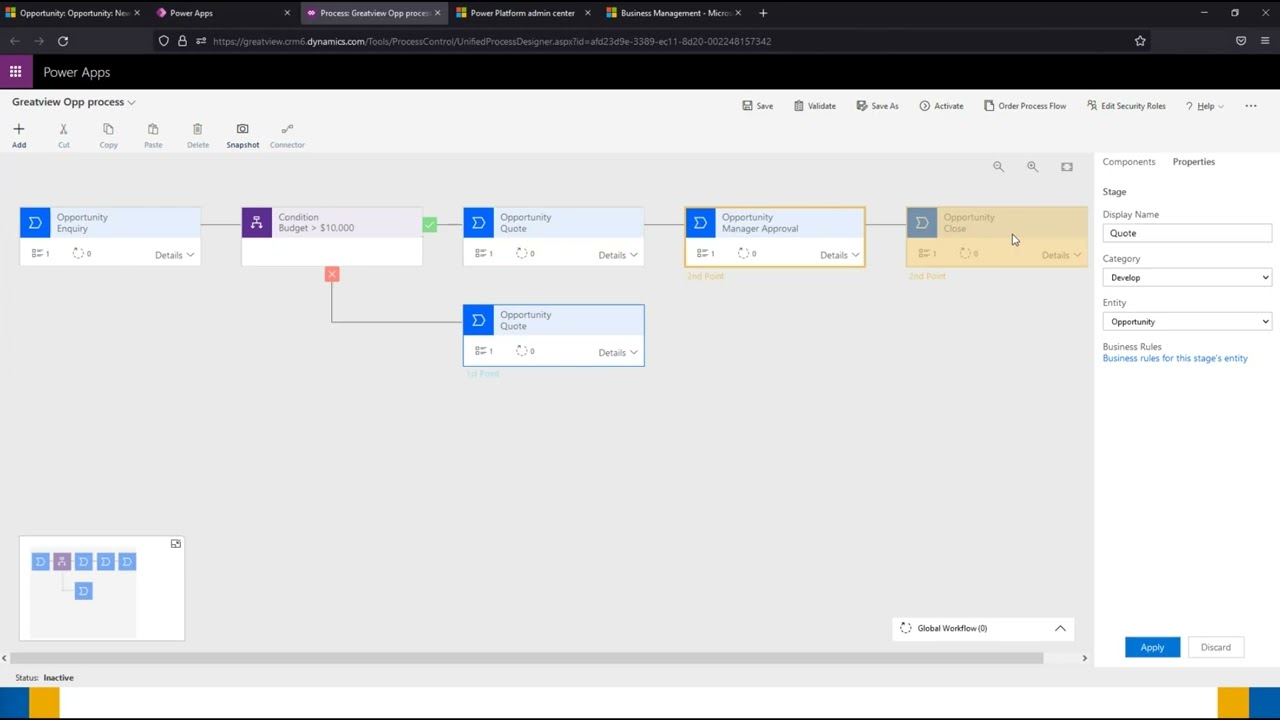
Task: Open the Help menu
Action: [1205, 106]
